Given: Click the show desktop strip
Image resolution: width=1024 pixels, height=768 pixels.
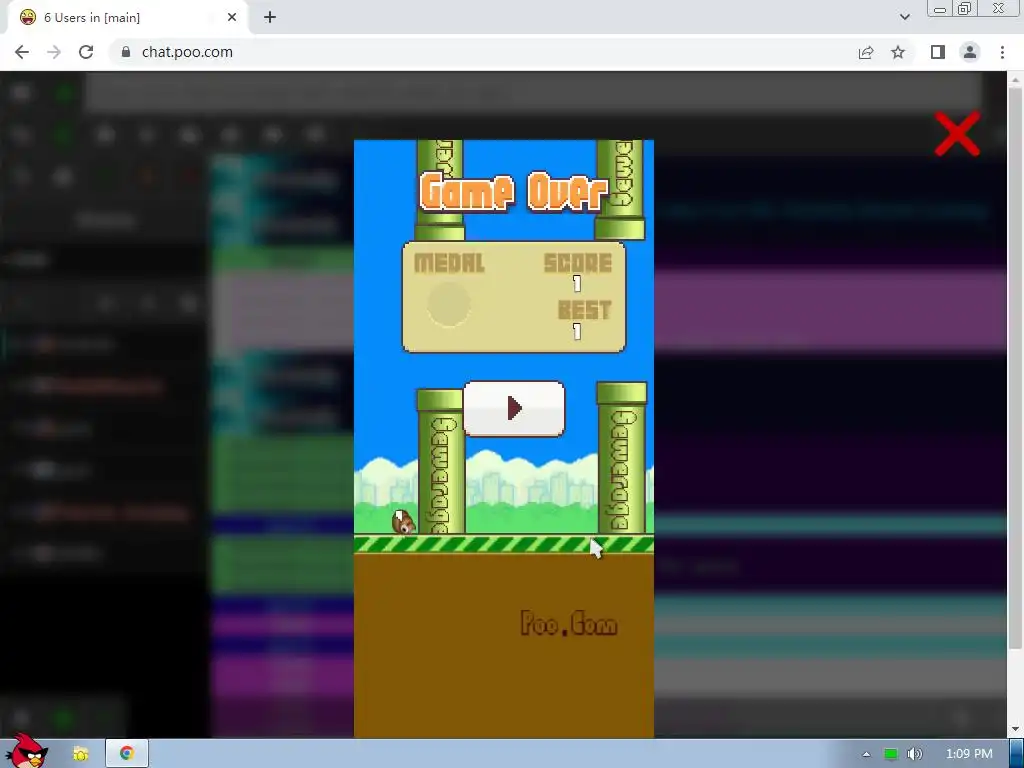Looking at the screenshot, I should tap(1017, 754).
